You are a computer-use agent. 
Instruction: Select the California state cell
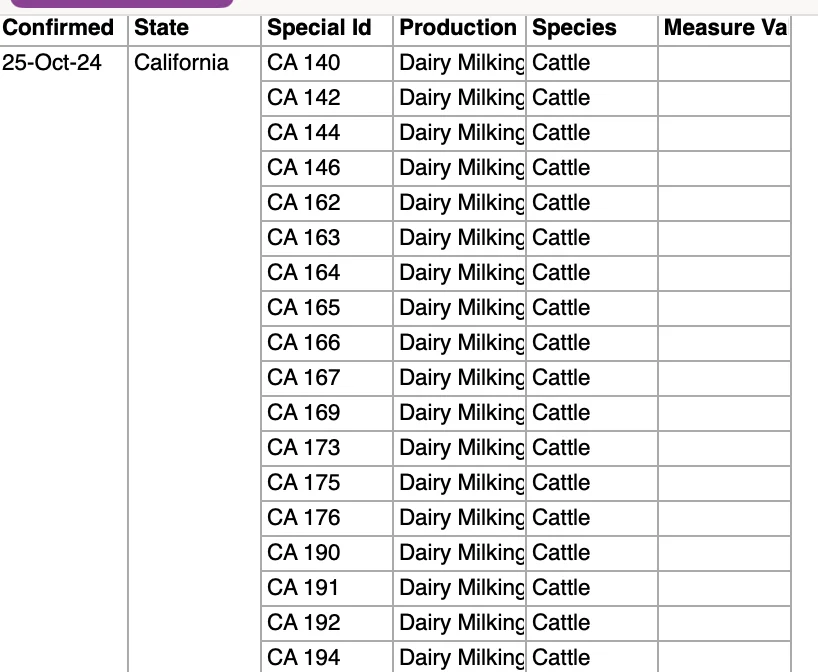(x=181, y=63)
